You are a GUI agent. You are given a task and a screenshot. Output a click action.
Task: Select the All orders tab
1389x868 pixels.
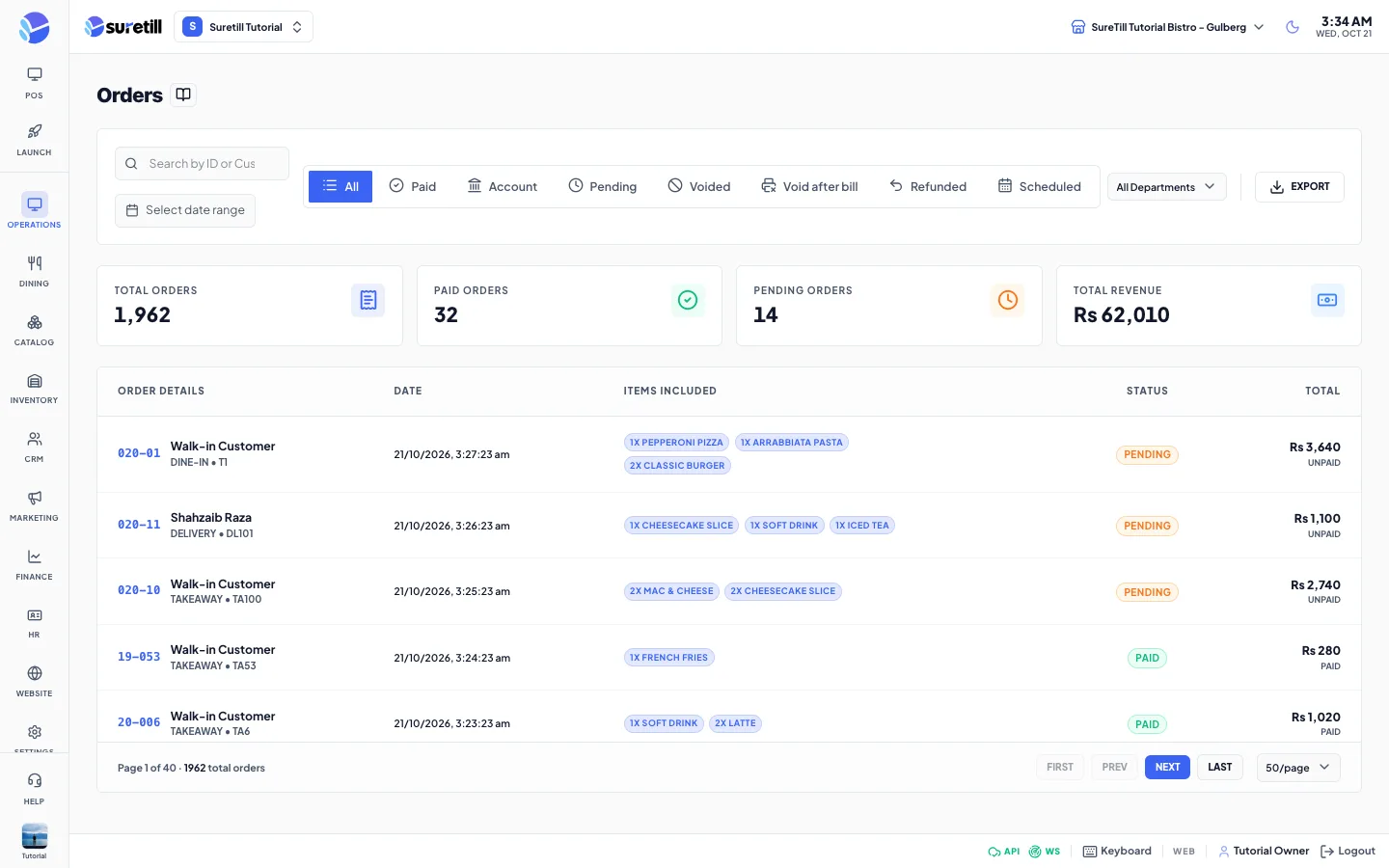[x=340, y=186]
